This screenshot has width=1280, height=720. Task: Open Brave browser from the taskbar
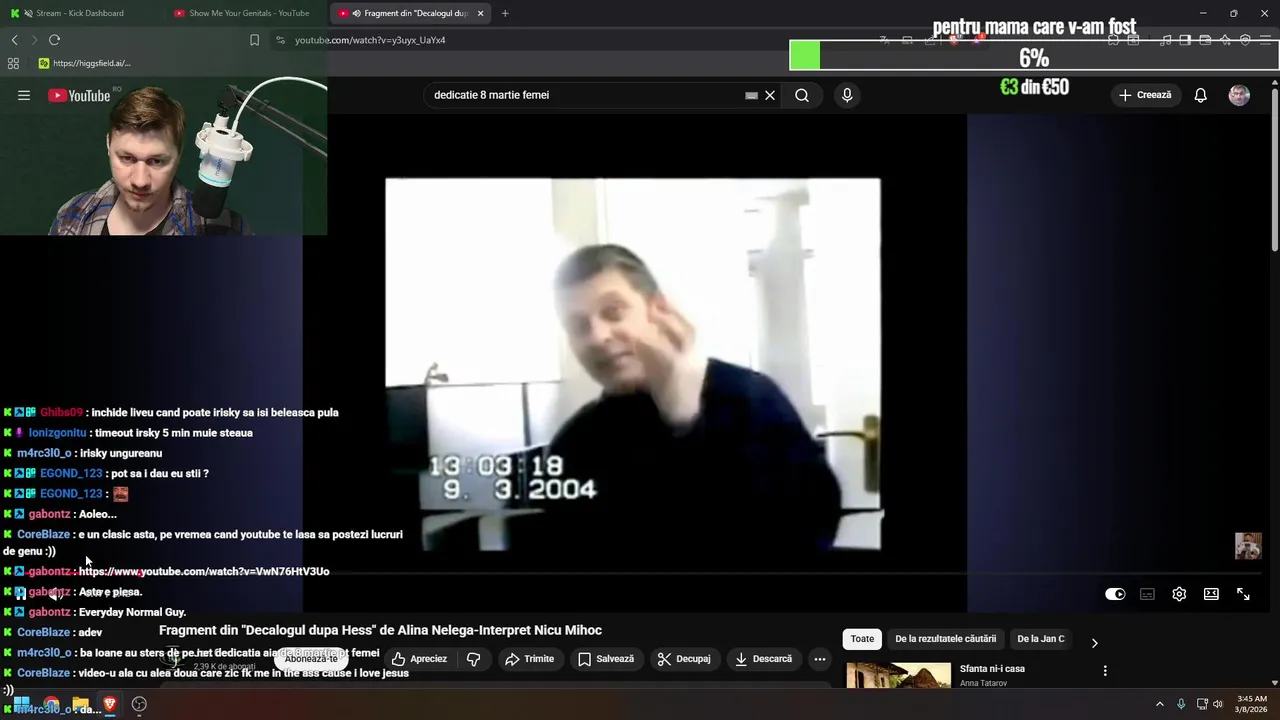(109, 704)
